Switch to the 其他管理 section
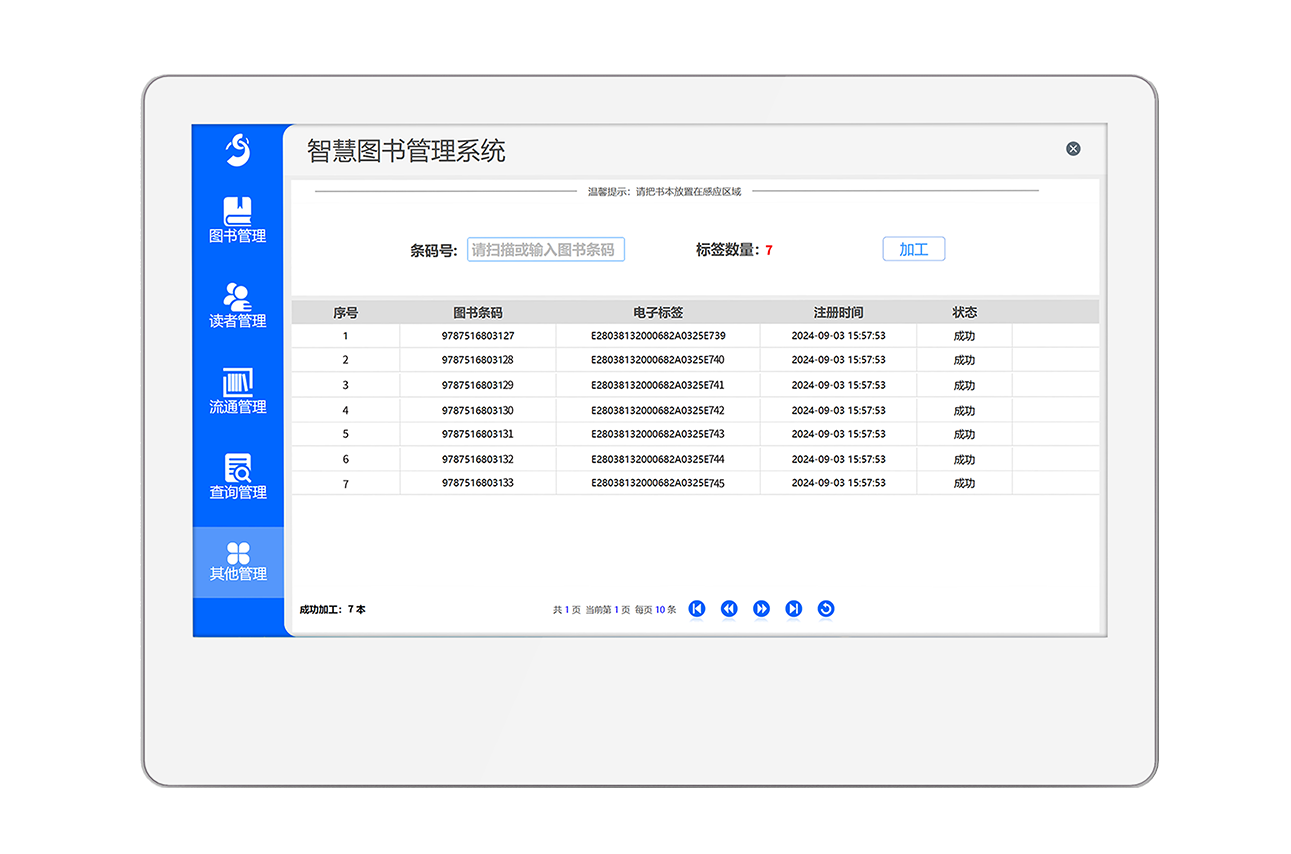 point(237,573)
